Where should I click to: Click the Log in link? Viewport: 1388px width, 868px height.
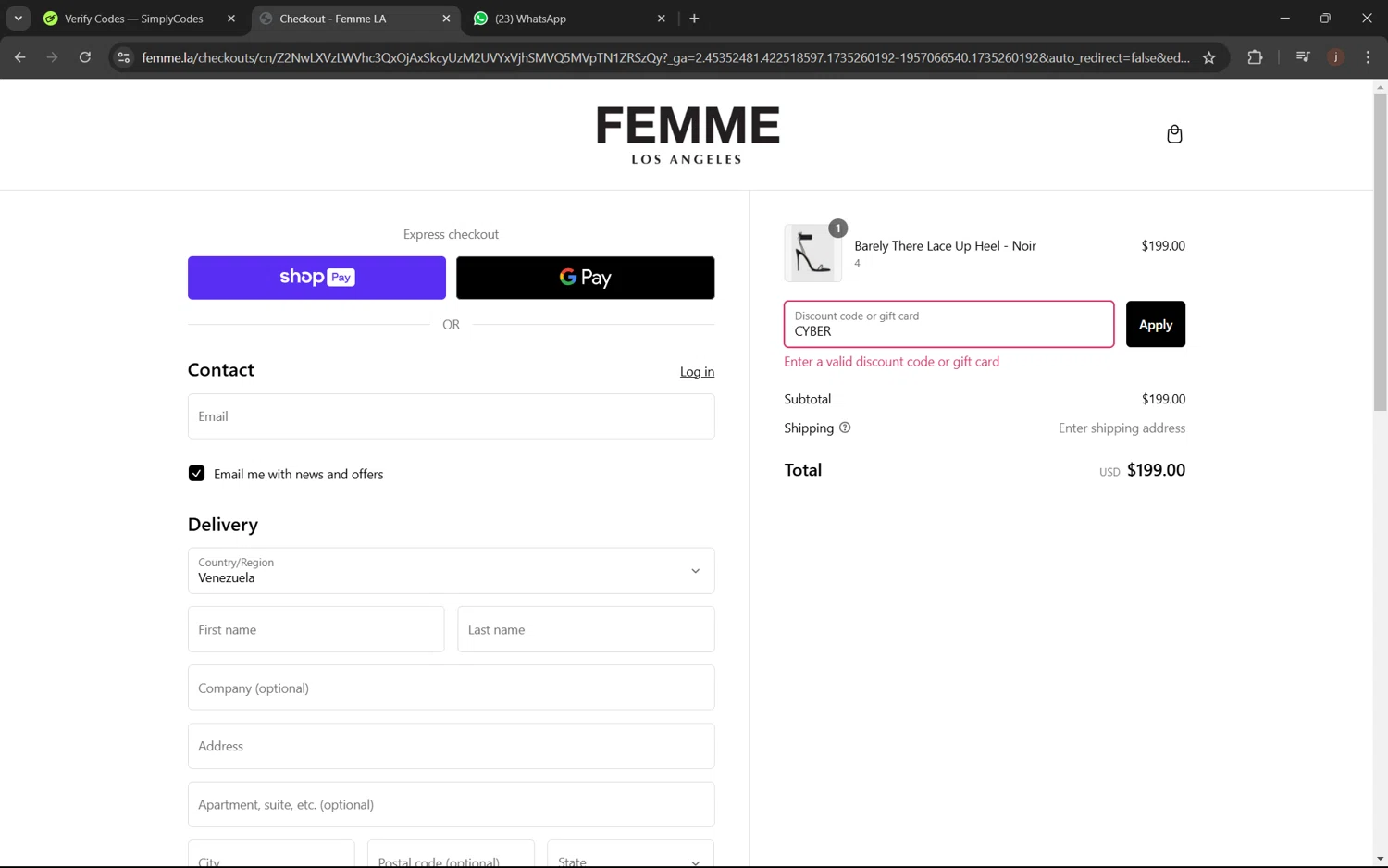point(697,372)
